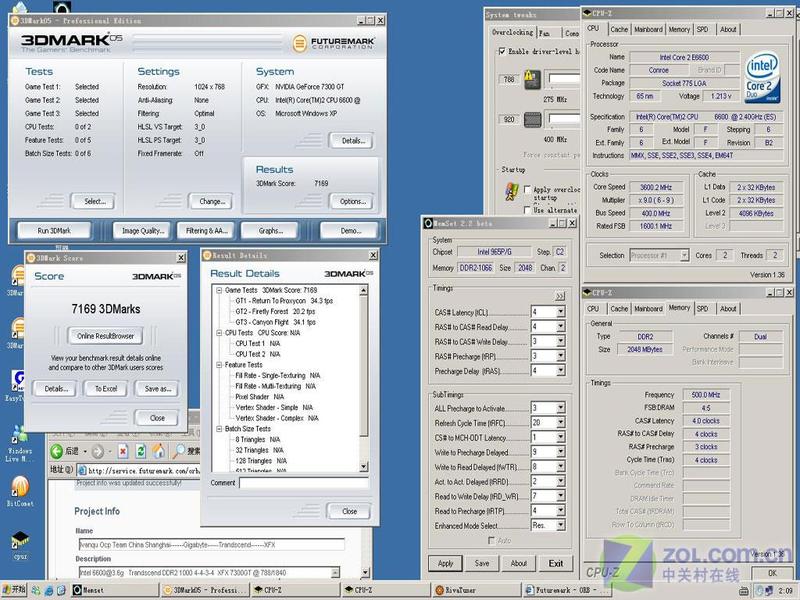Image resolution: width=800 pixels, height=600 pixels.
Task: Click the Show Desktop quick launch icon
Action: [x=61, y=590]
